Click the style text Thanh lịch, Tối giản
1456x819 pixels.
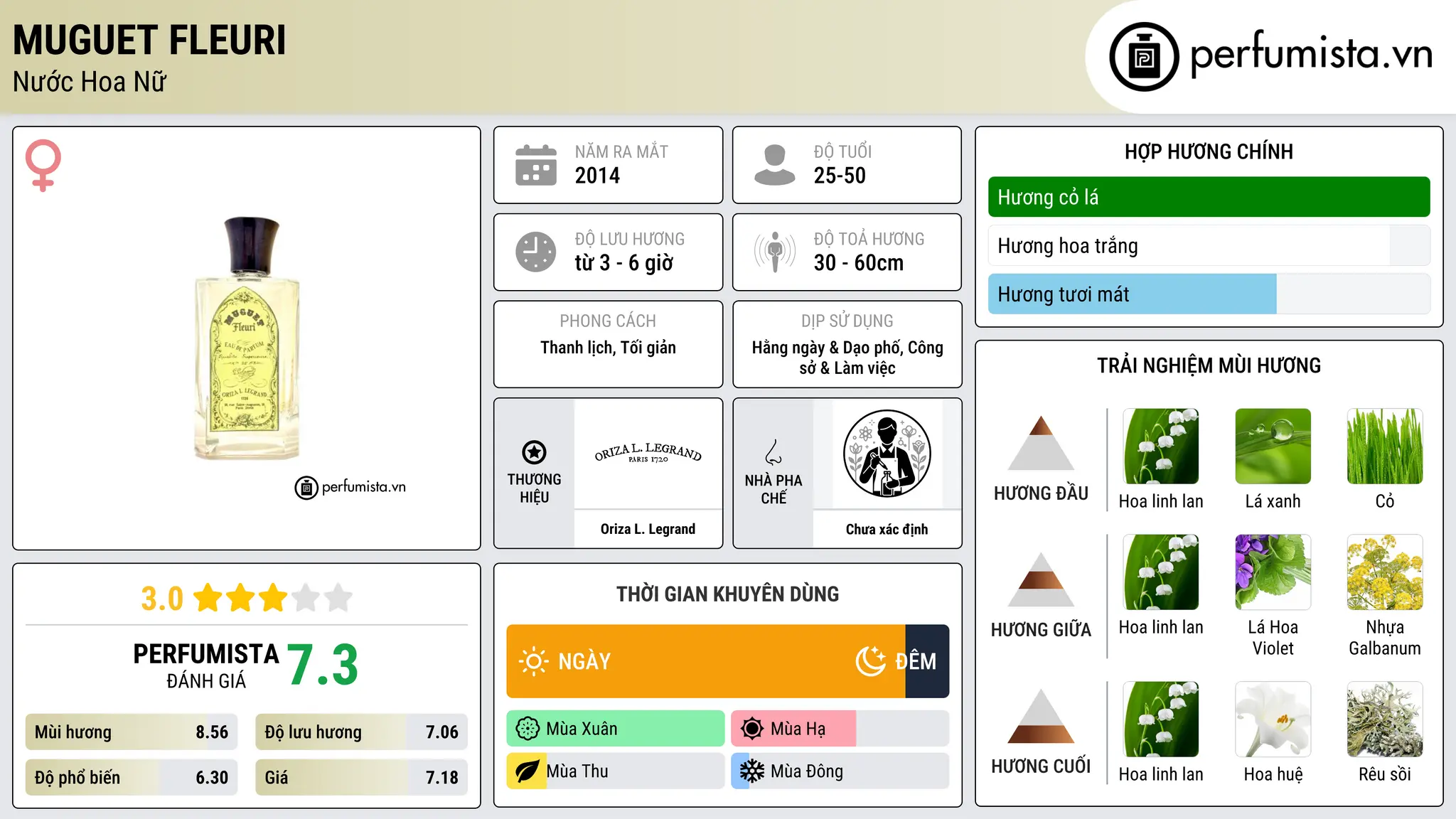point(608,348)
